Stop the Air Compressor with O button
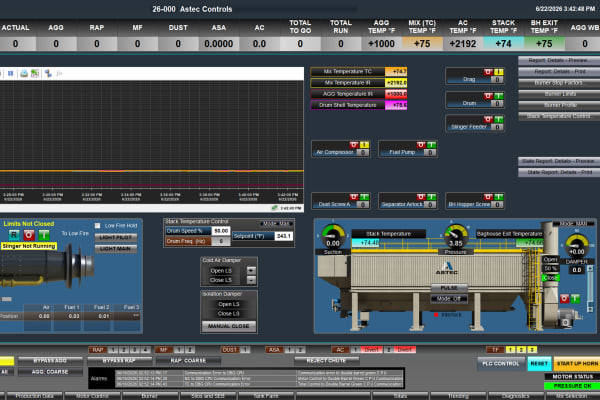 [x=354, y=145]
